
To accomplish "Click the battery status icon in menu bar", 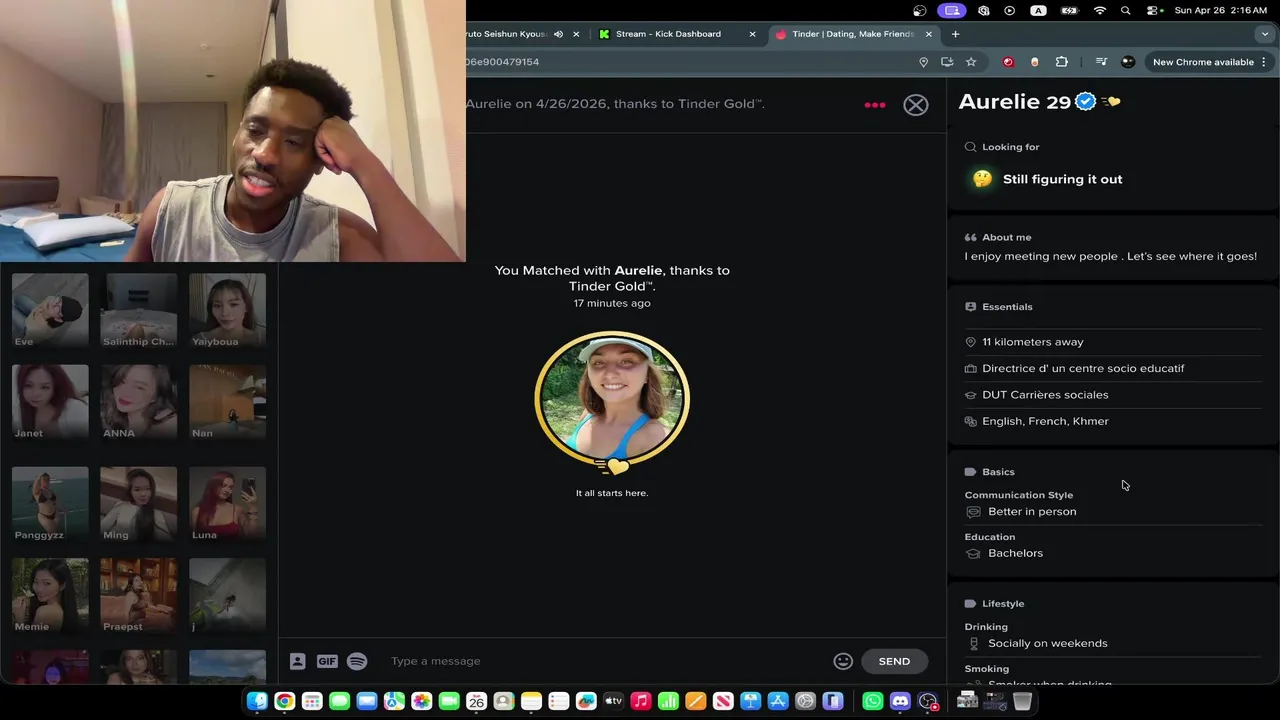I will point(1070,10).
